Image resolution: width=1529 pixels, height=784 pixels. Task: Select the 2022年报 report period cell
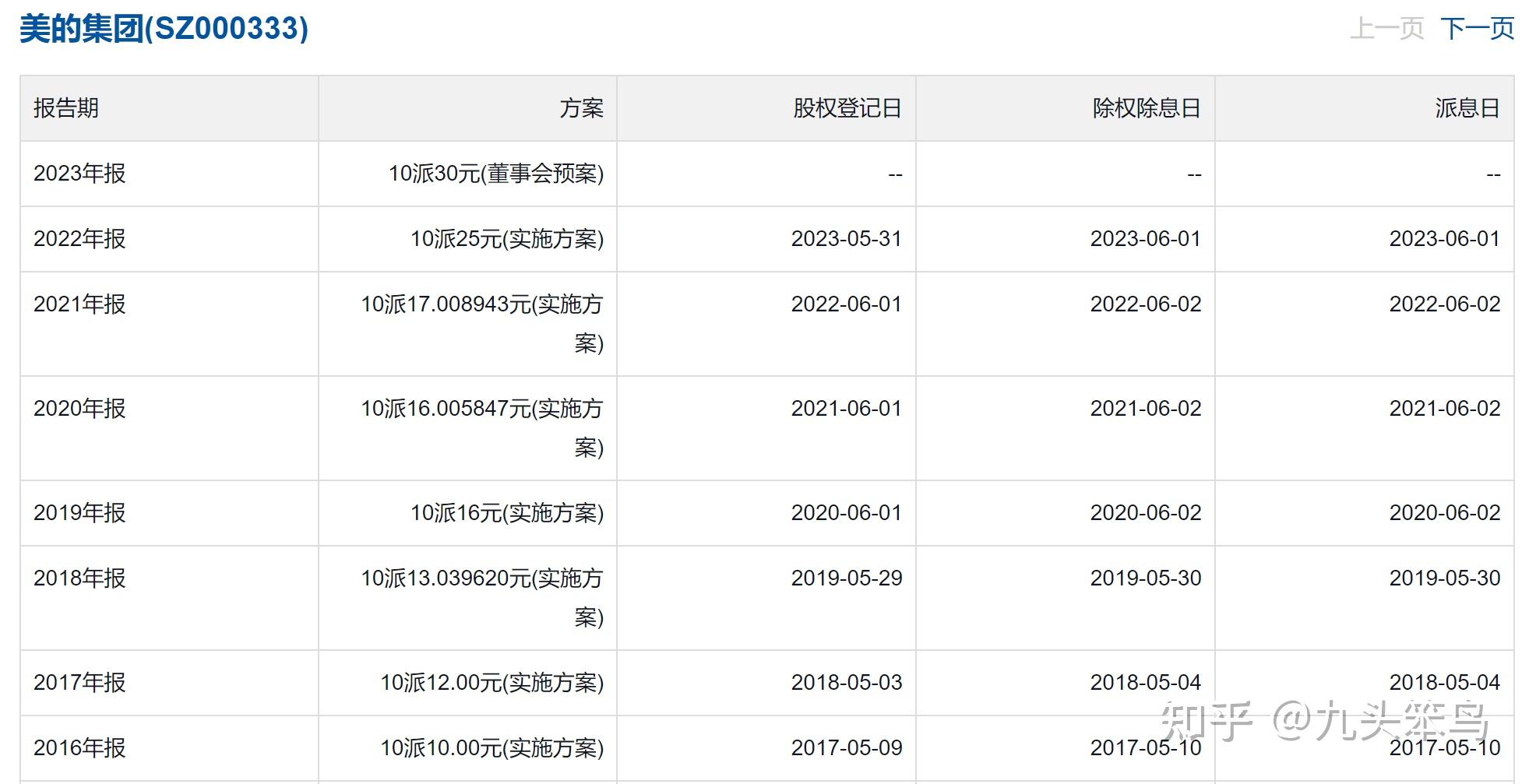79,239
